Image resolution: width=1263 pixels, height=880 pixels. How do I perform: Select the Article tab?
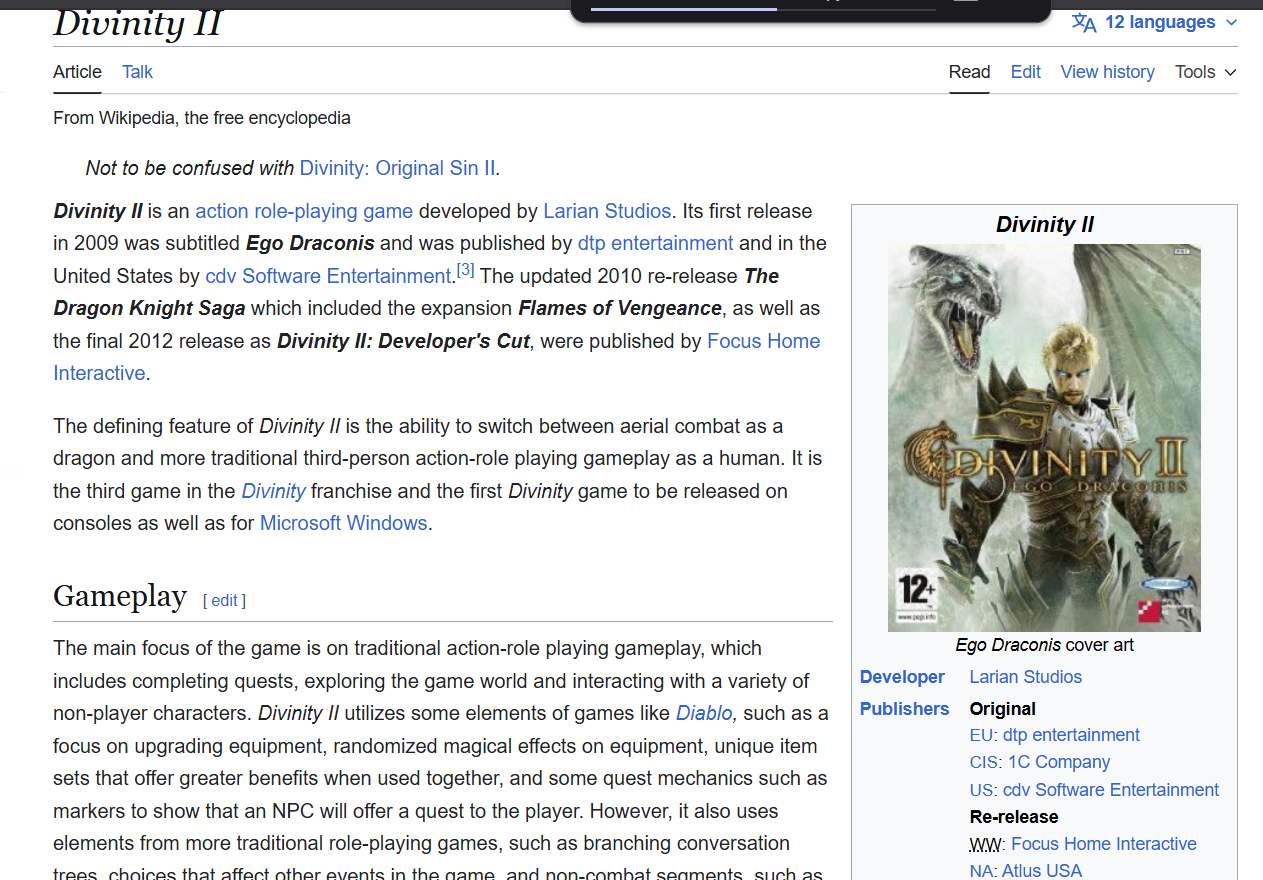point(77,72)
